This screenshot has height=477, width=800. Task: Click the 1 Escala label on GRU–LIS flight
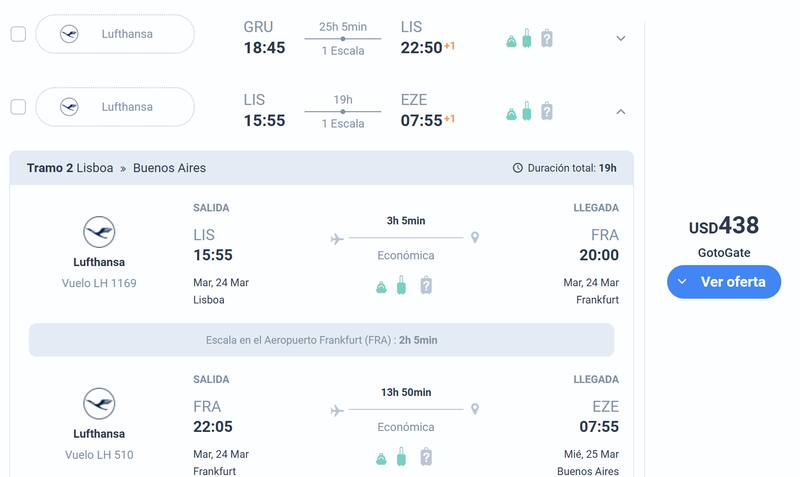pos(343,51)
